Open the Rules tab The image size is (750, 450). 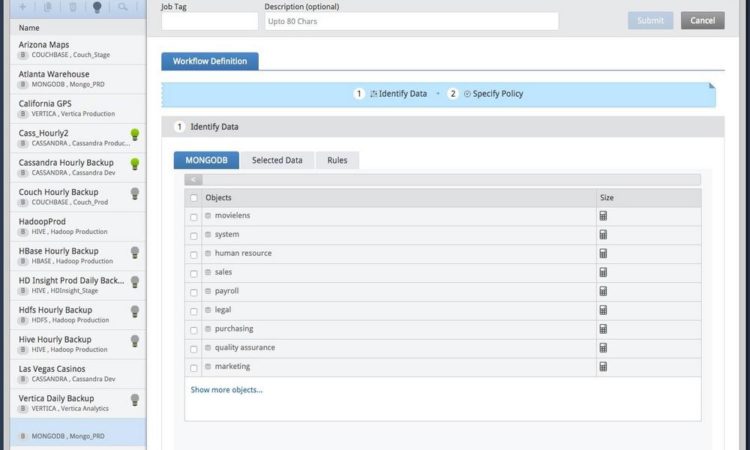(x=337, y=160)
